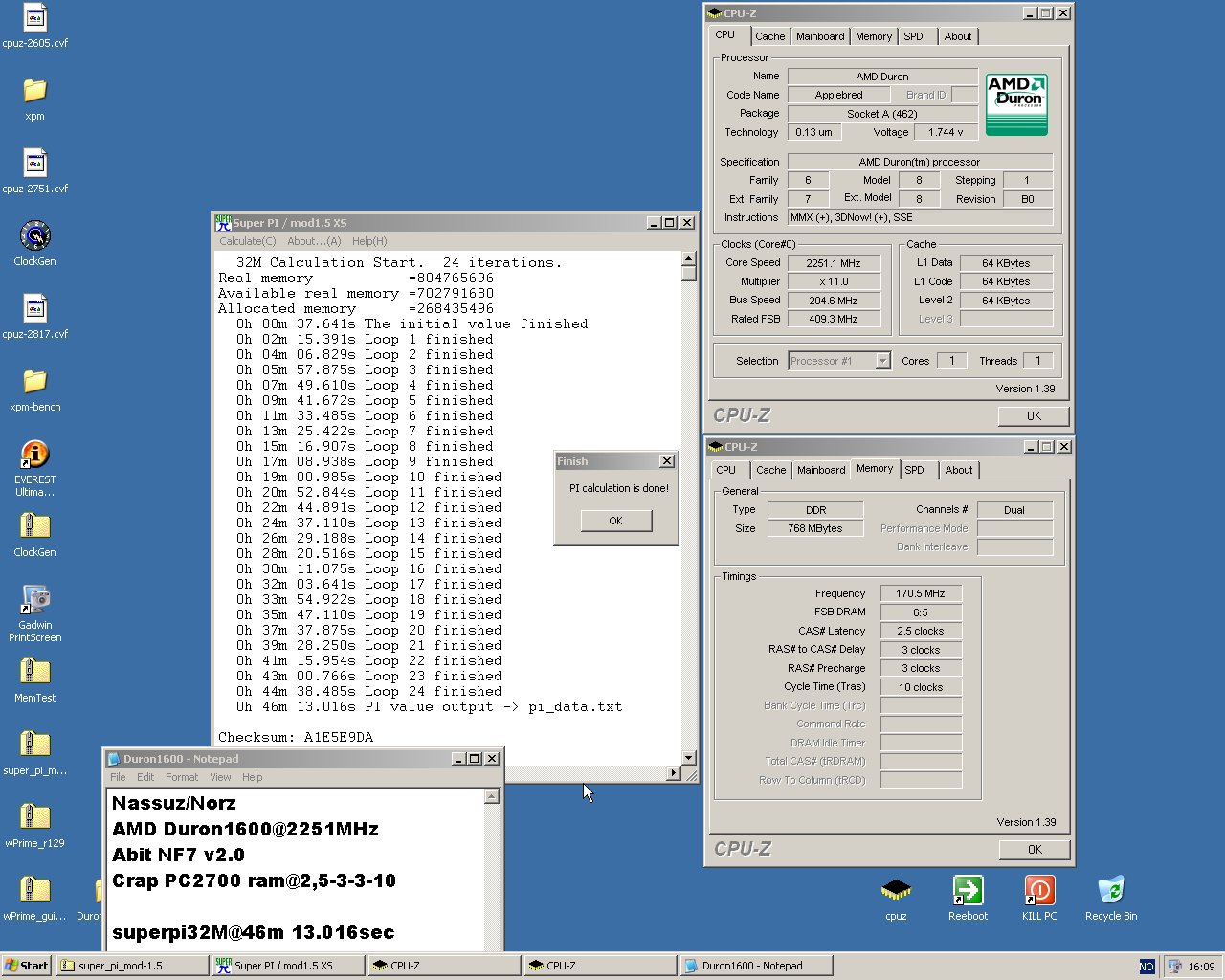This screenshot has width=1225, height=980.
Task: Open Help menu in Notepad
Action: (253, 777)
